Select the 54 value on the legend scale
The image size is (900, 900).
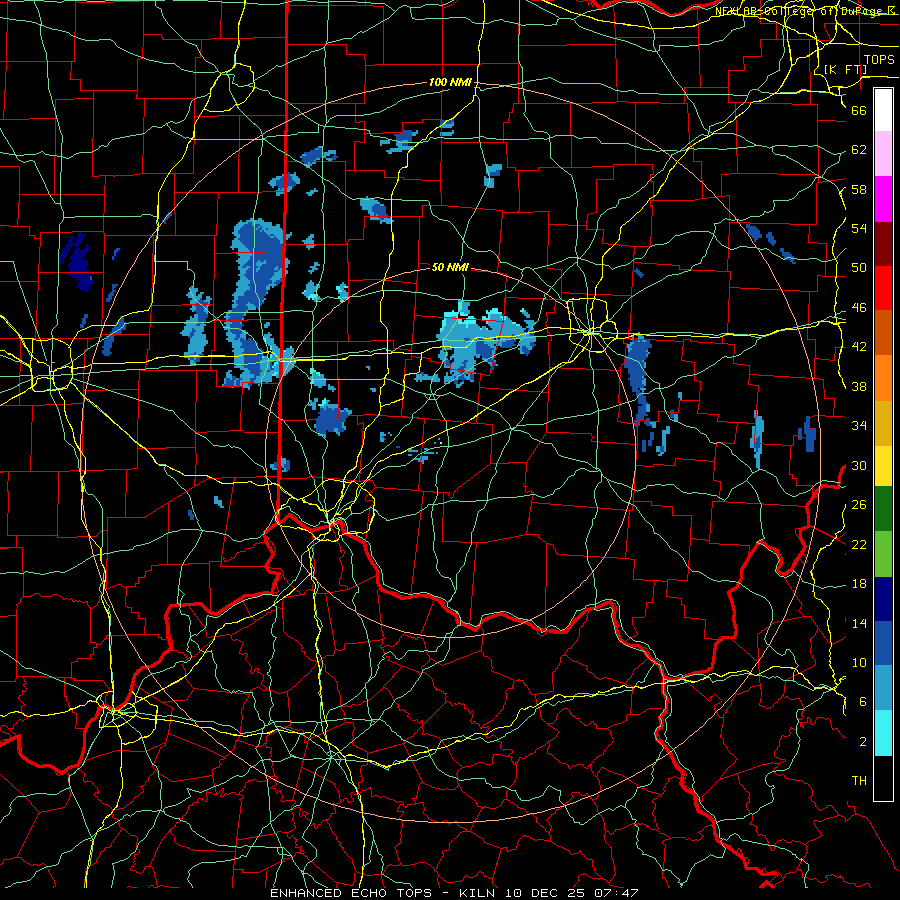pos(859,228)
